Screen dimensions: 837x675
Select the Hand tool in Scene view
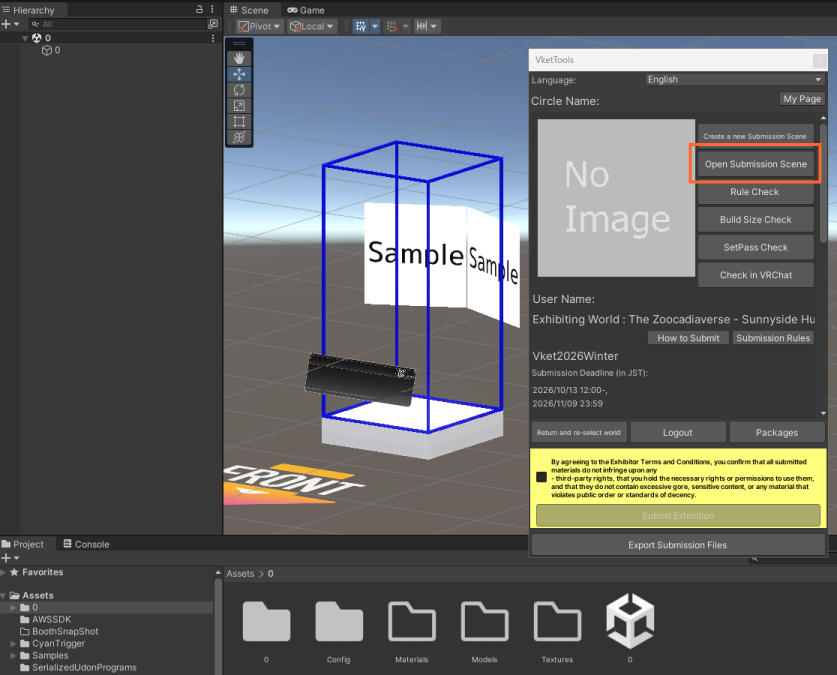point(239,58)
